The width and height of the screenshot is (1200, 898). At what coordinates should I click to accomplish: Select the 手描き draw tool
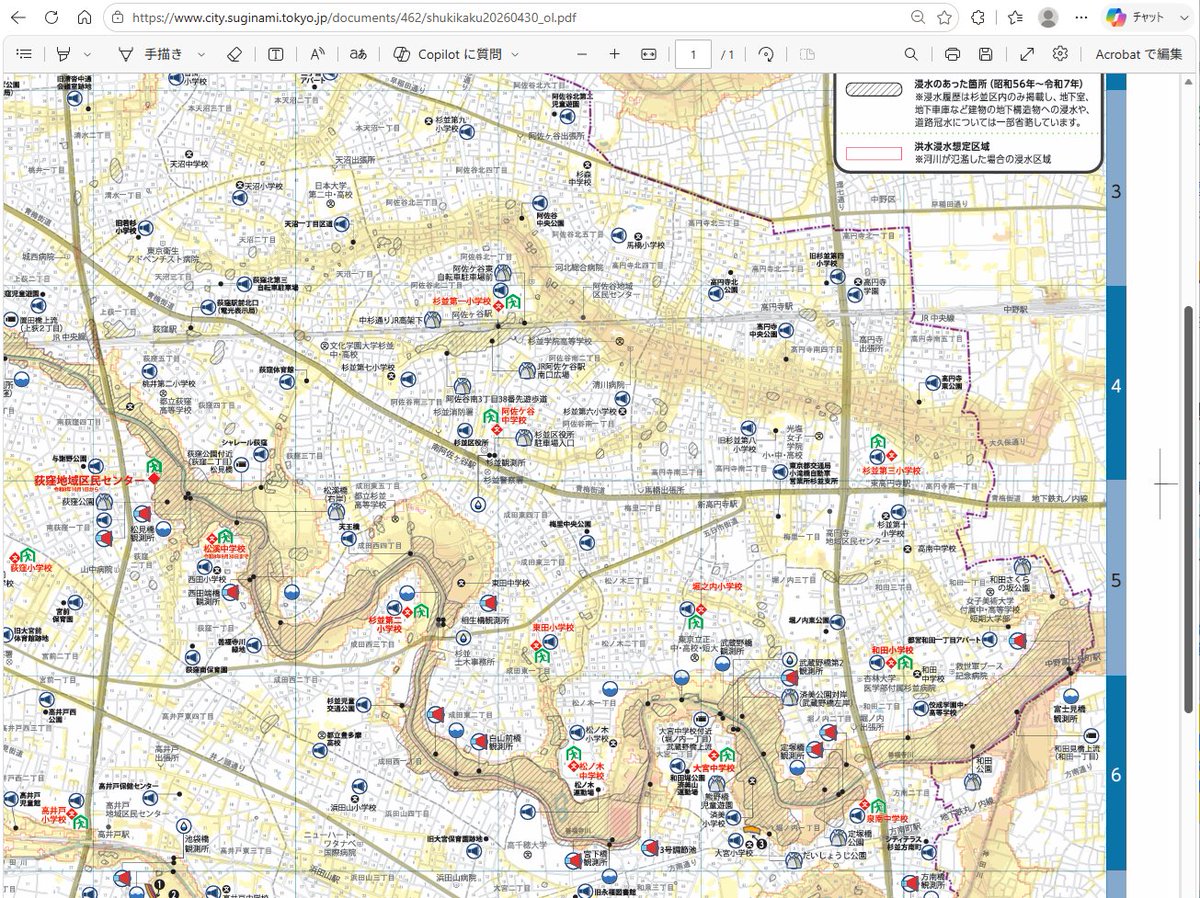151,54
